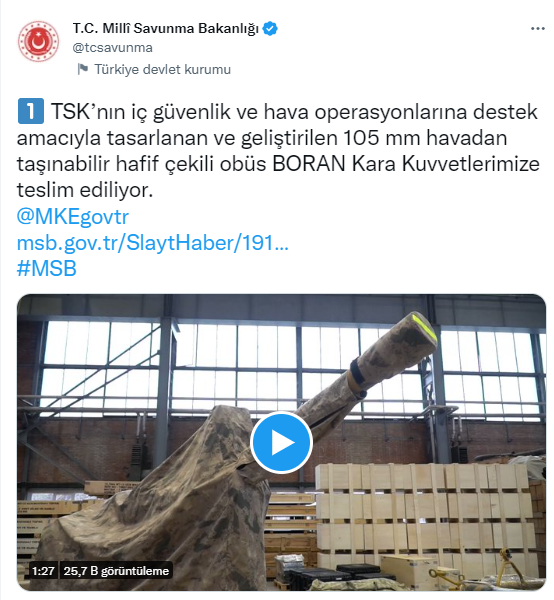Click the video thumbnail's wooden crates area

423,513
